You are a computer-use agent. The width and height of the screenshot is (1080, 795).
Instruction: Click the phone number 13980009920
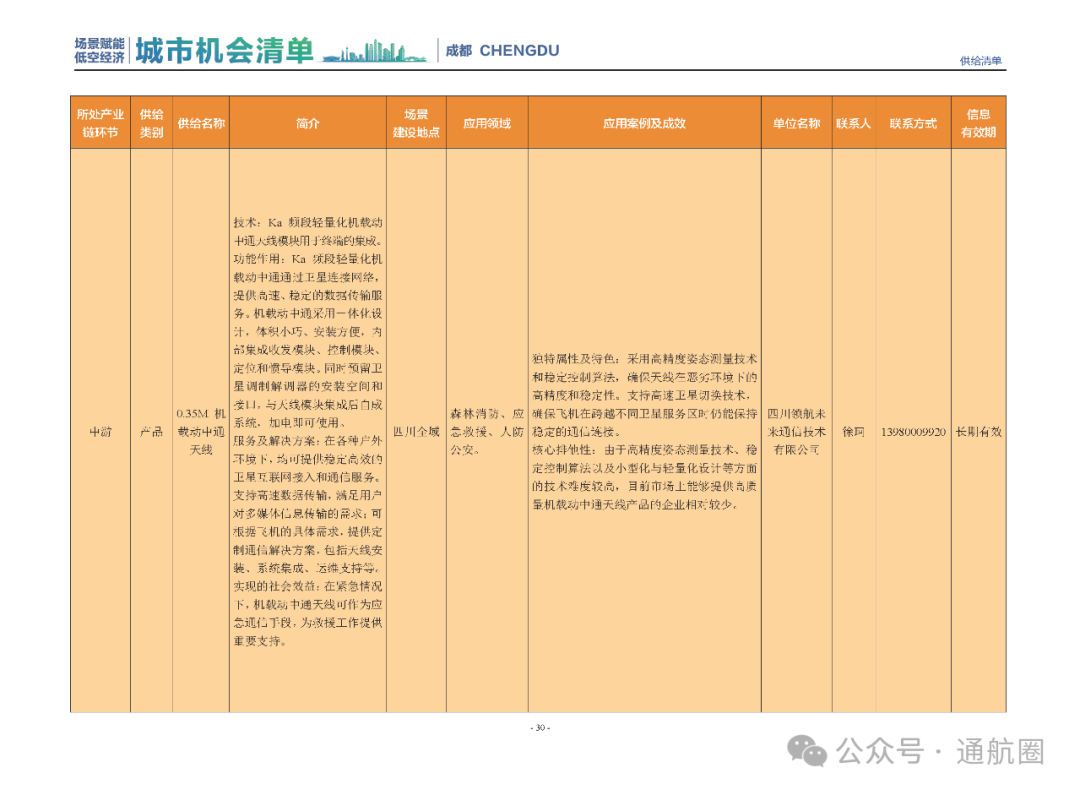[x=913, y=432]
